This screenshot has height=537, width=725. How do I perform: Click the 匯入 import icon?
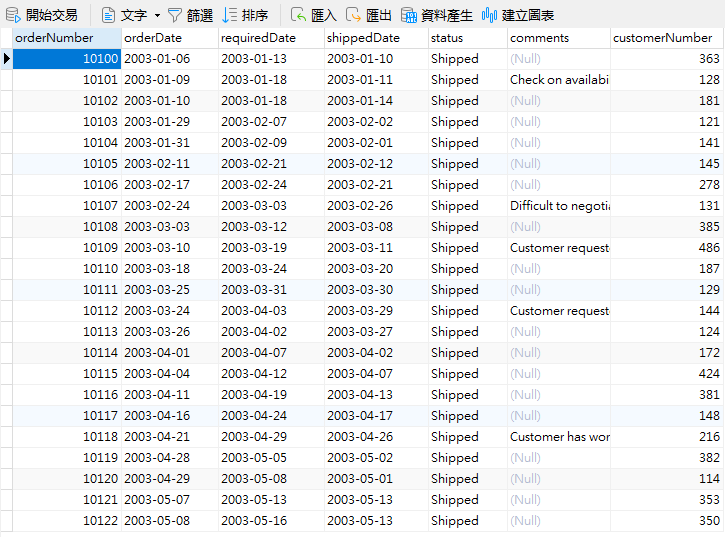(299, 15)
